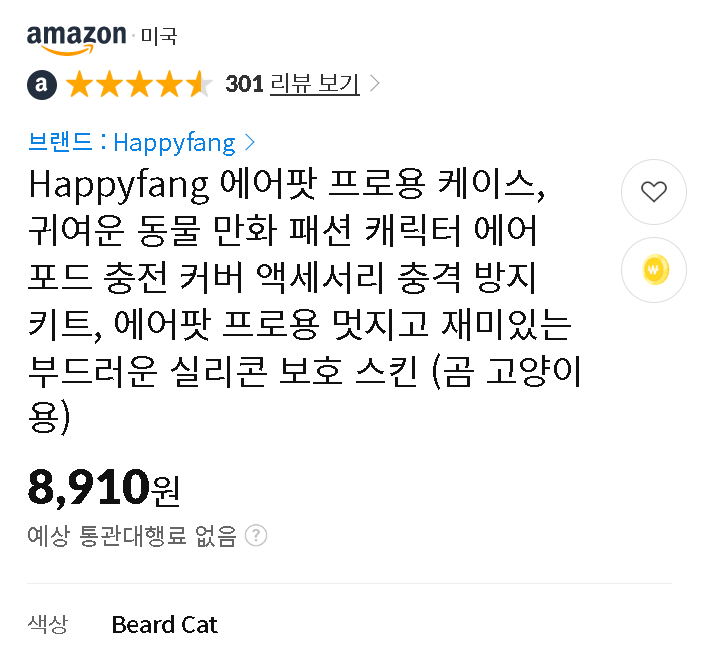Open the 브랜드 : Happyfang link

pyautogui.click(x=132, y=143)
